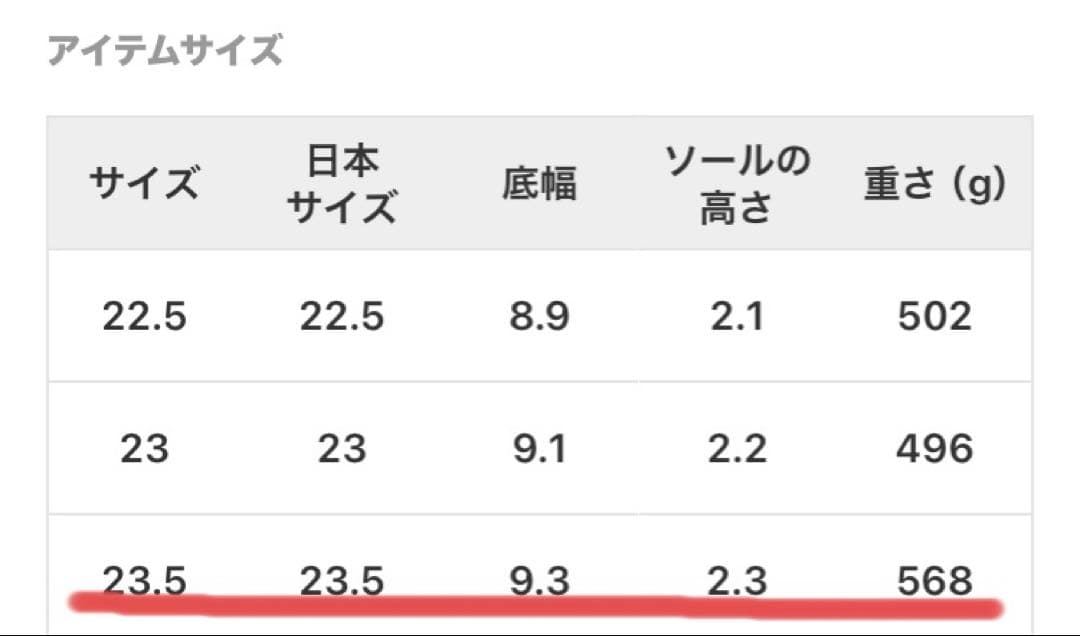Click 23 in the サイズ column
This screenshot has width=1080, height=636.
point(144,448)
